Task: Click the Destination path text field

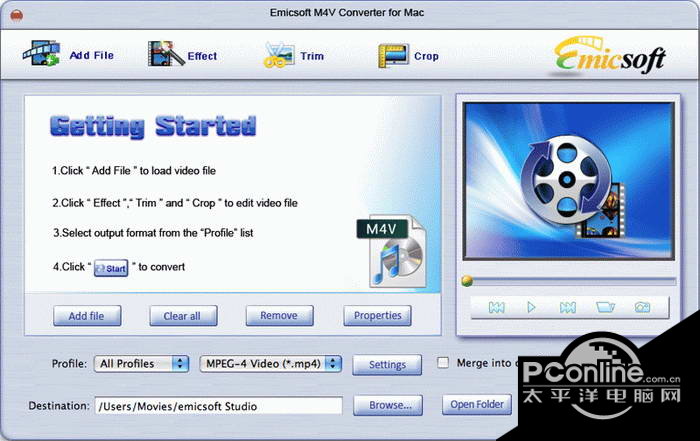Action: tap(219, 406)
